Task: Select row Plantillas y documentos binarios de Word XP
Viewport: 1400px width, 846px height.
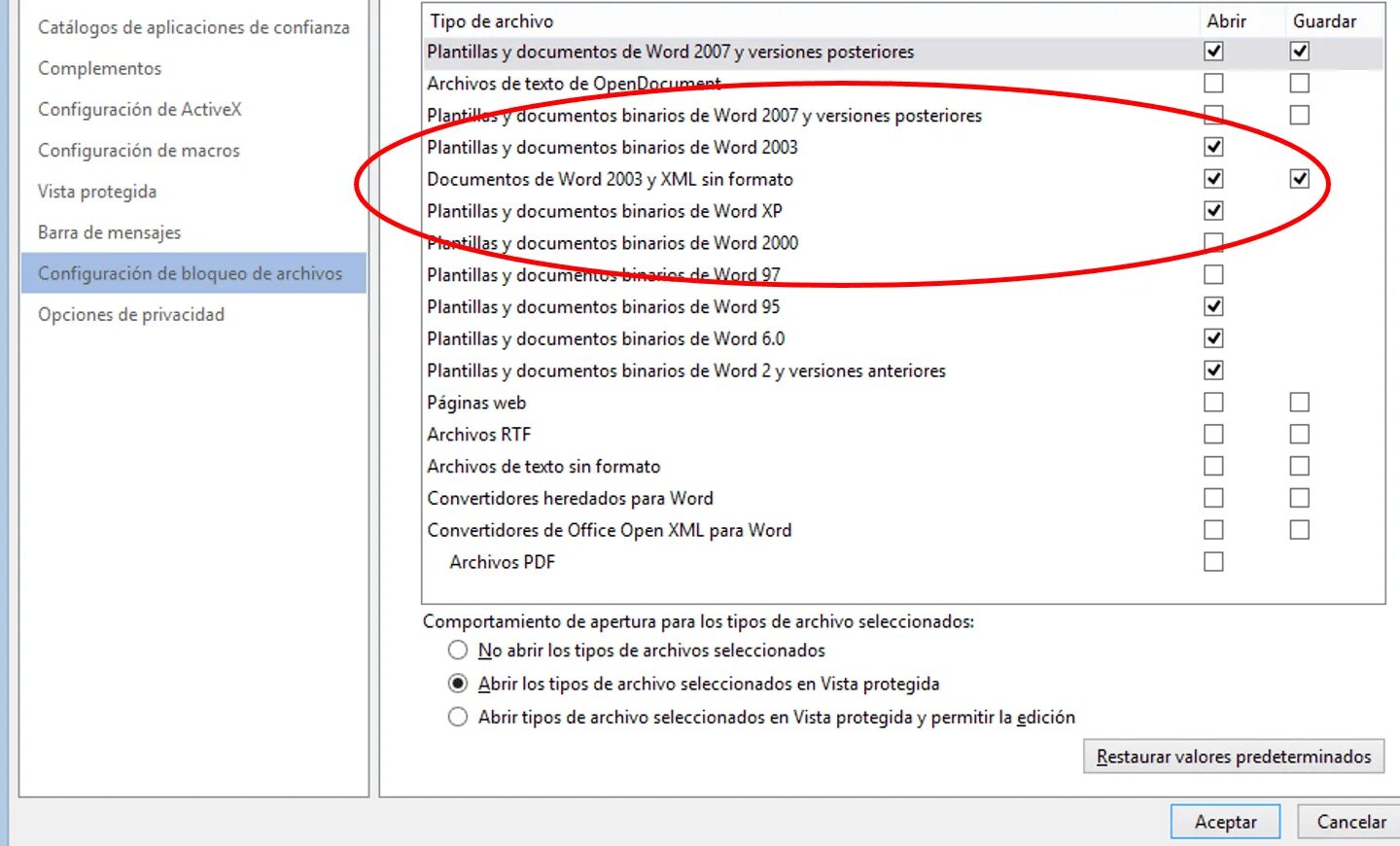Action: point(605,211)
